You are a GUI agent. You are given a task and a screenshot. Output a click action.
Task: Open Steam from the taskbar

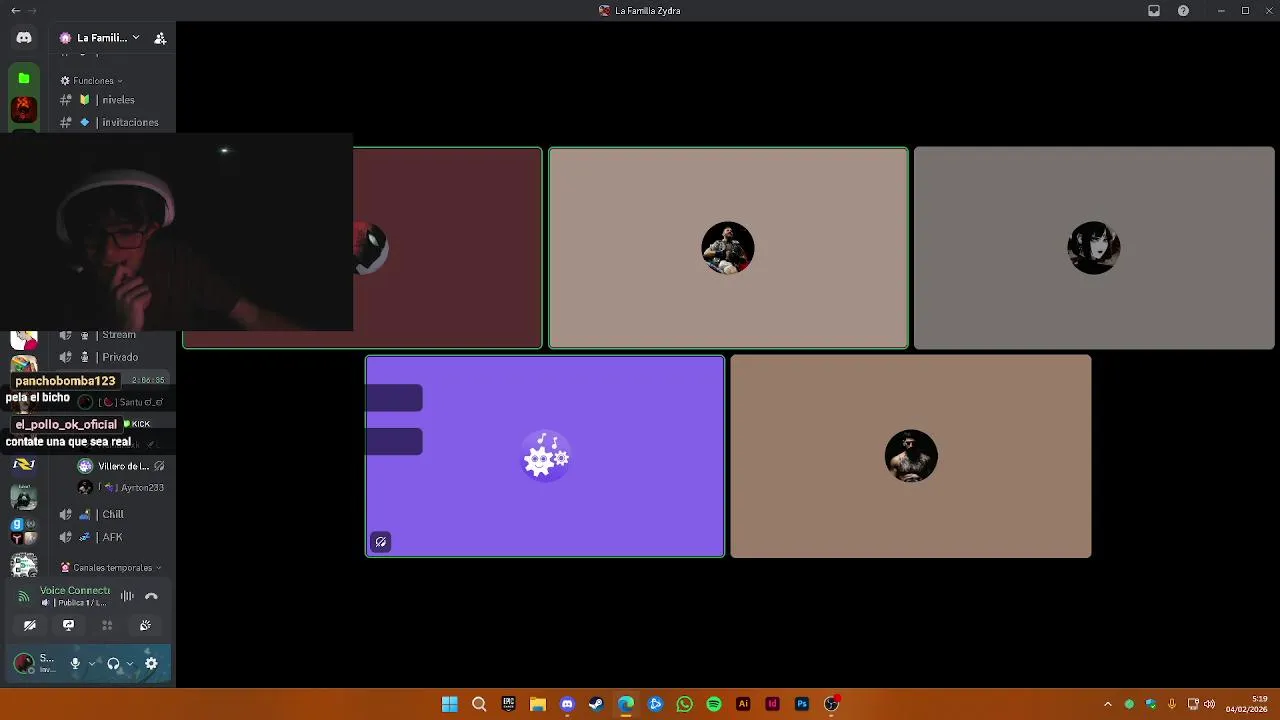pos(596,704)
